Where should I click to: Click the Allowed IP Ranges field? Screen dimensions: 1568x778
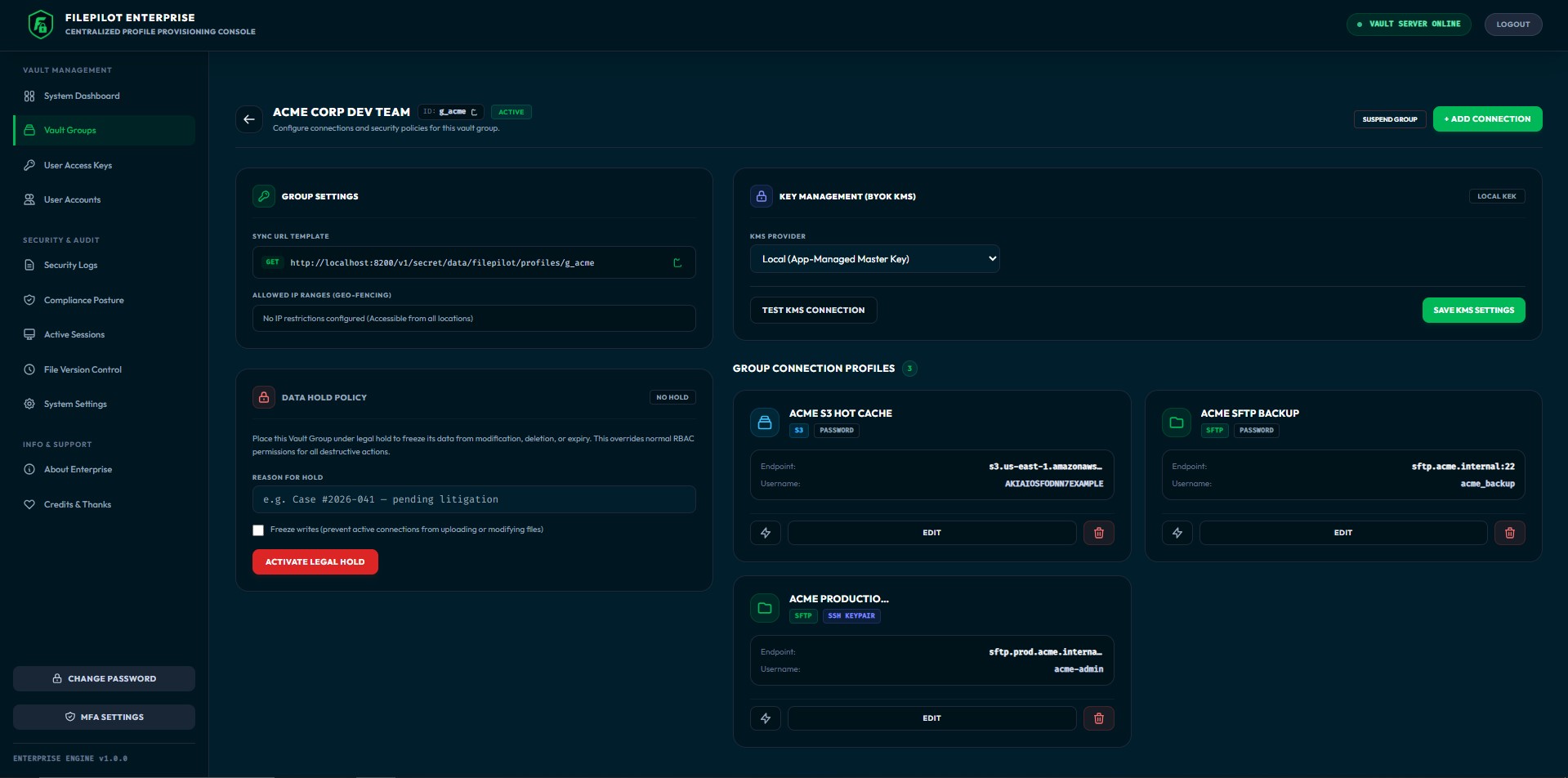(x=474, y=319)
